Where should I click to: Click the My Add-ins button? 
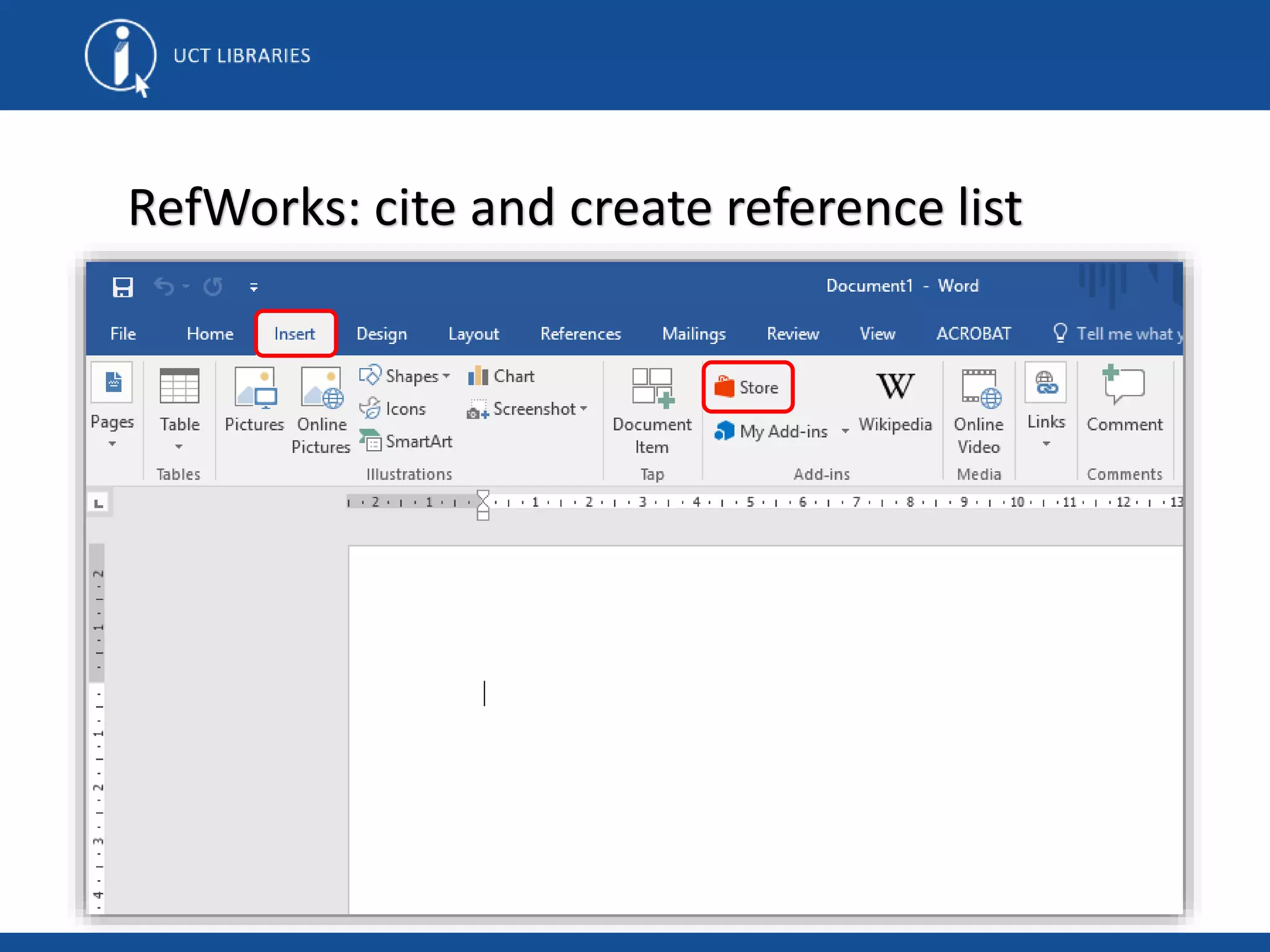tap(771, 431)
